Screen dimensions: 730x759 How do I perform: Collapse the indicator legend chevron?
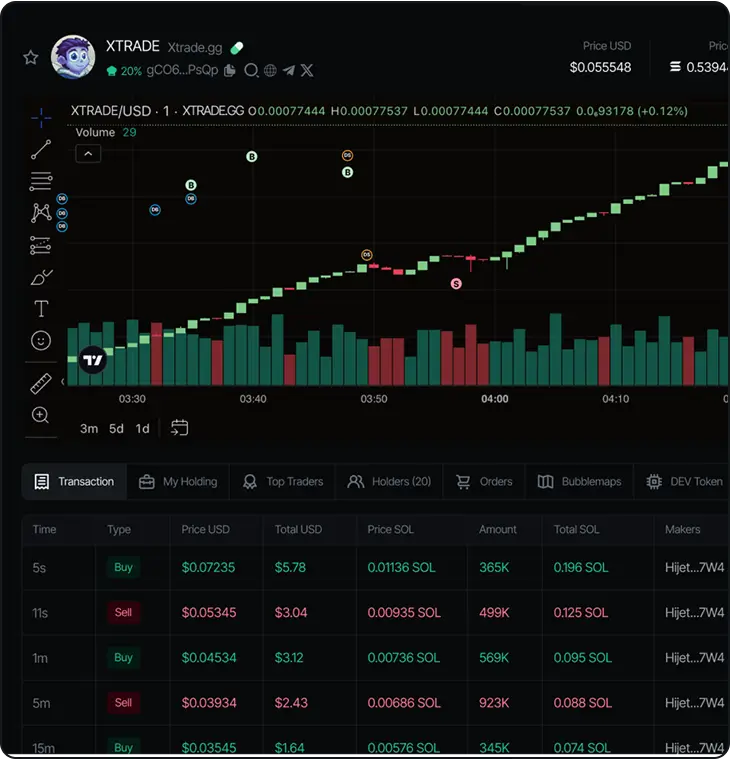[88, 154]
